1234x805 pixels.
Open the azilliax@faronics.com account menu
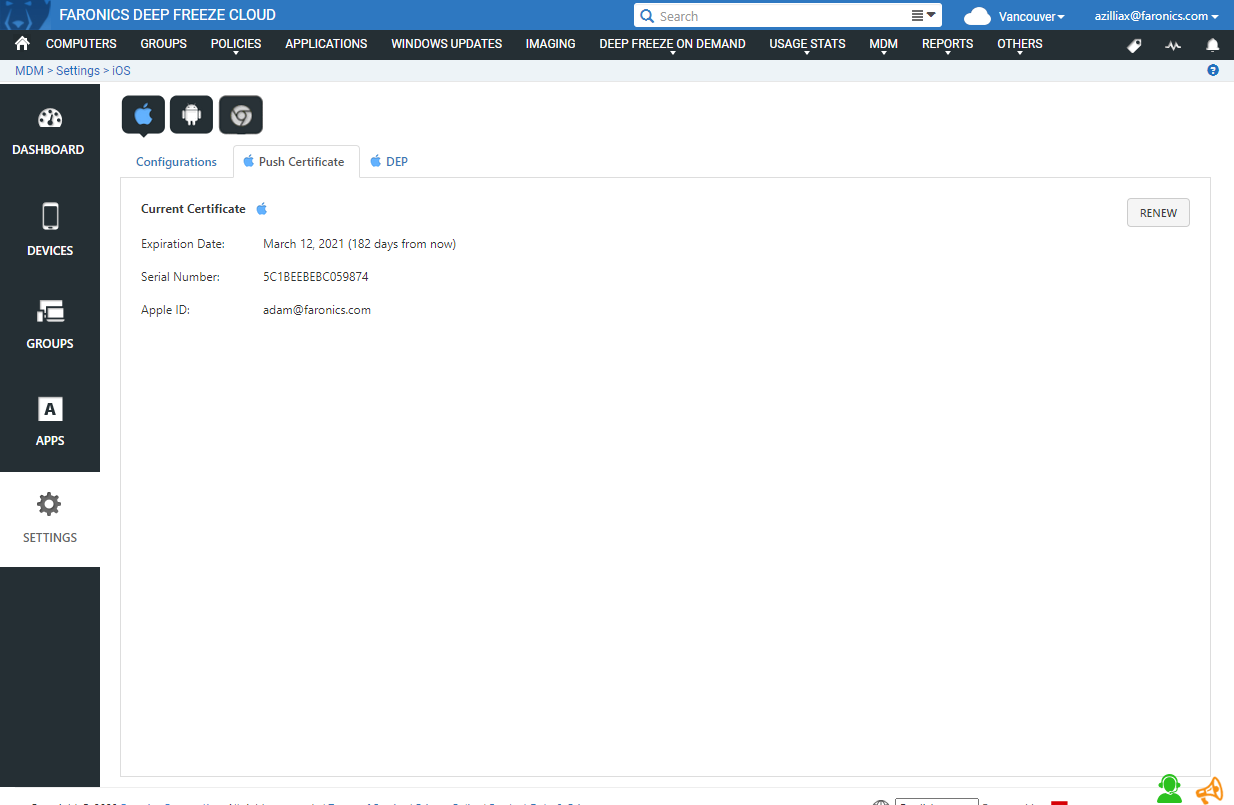(x=1156, y=16)
